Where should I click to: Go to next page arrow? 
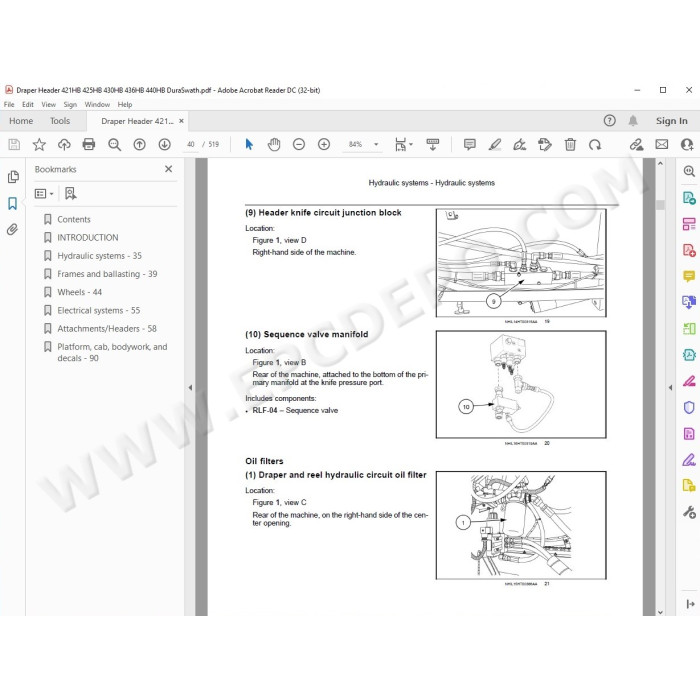tap(165, 144)
